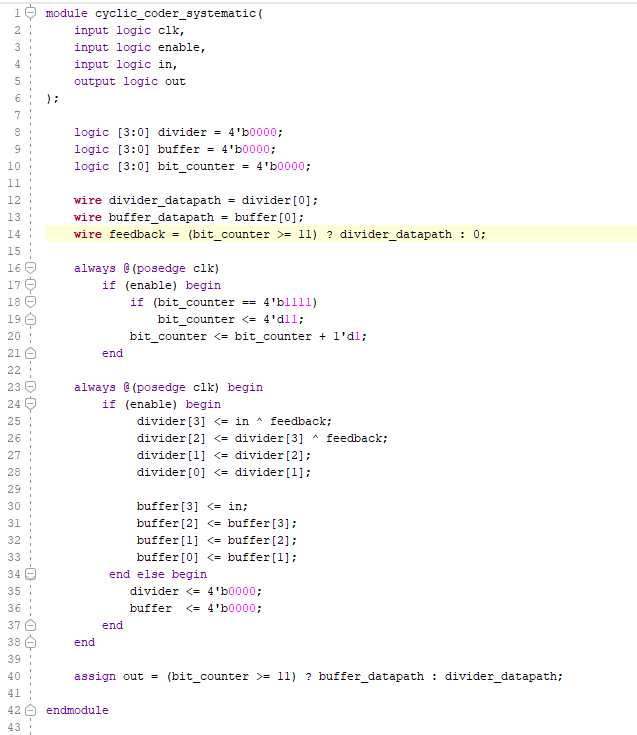Image resolution: width=637 pixels, height=735 pixels.
Task: Click 'feedback' on highlighted line 14
Action: pyautogui.click(x=137, y=234)
